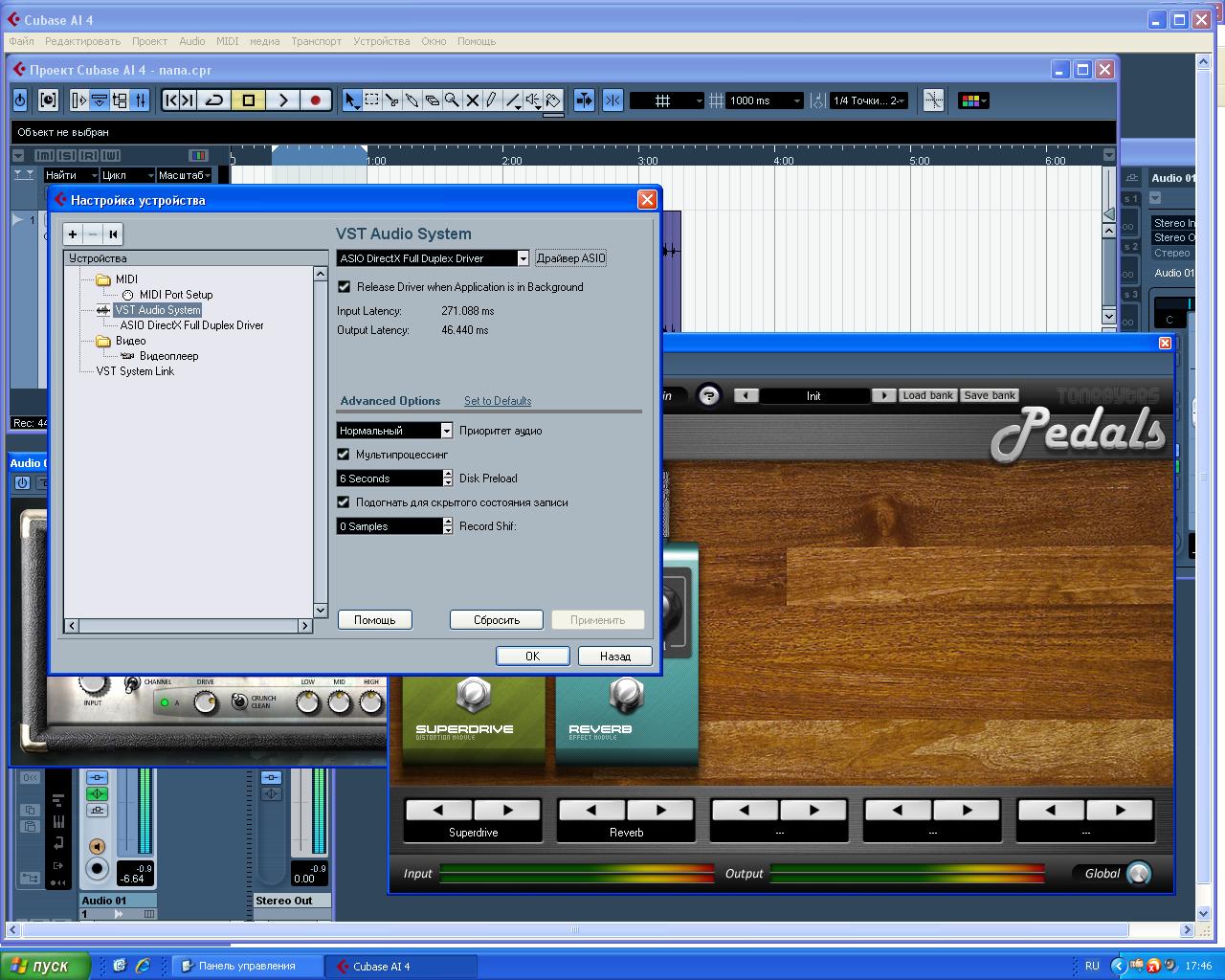Open the 1000 ms grid value dropdown
Viewport: 1225px width, 980px height.
point(765,100)
